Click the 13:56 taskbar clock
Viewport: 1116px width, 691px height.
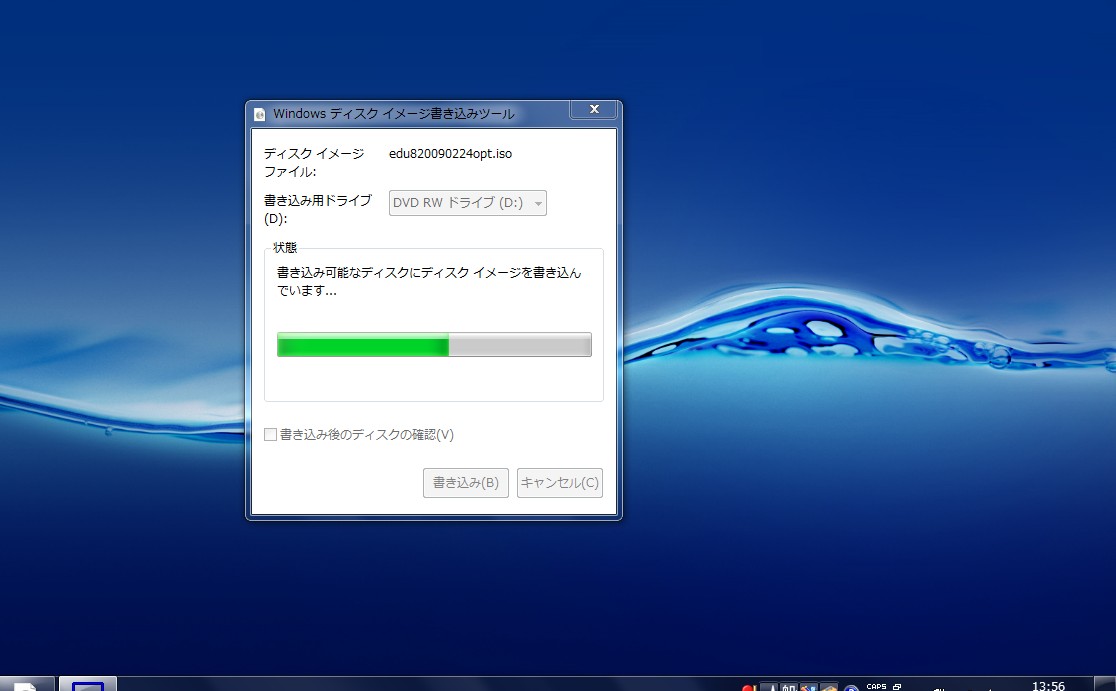pyautogui.click(x=1048, y=685)
